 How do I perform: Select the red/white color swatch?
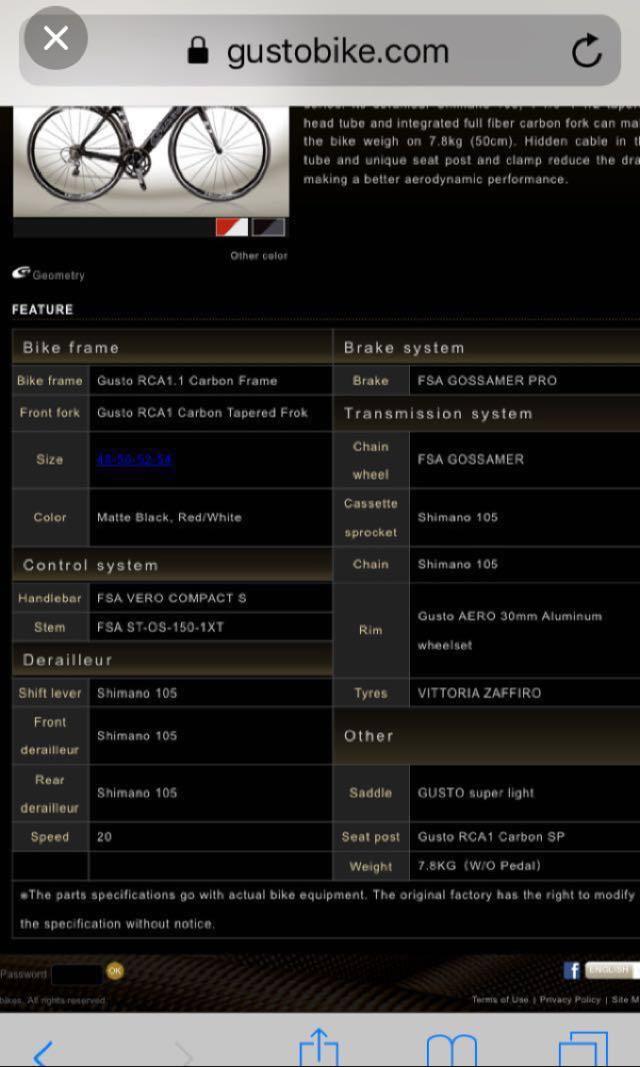(232, 227)
